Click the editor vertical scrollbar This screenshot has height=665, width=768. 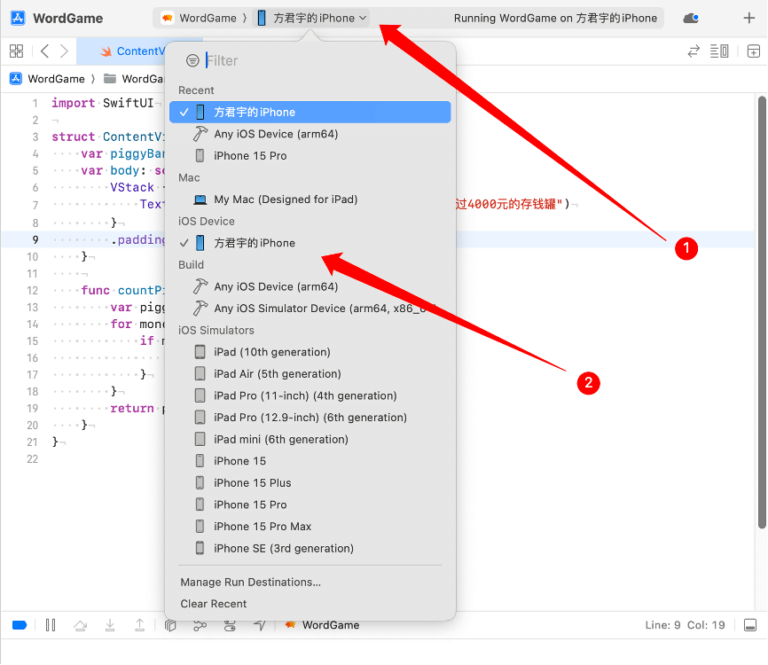click(762, 312)
